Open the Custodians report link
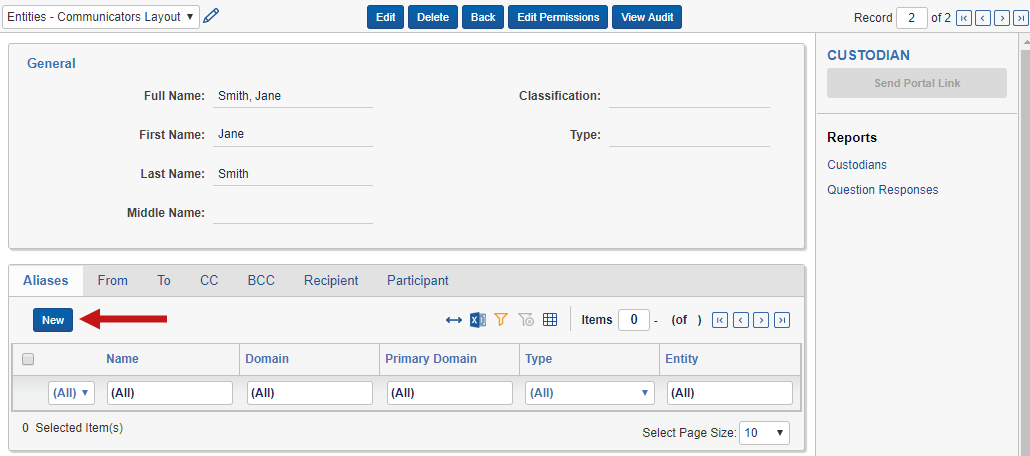The height and width of the screenshot is (456, 1030). pos(857,164)
